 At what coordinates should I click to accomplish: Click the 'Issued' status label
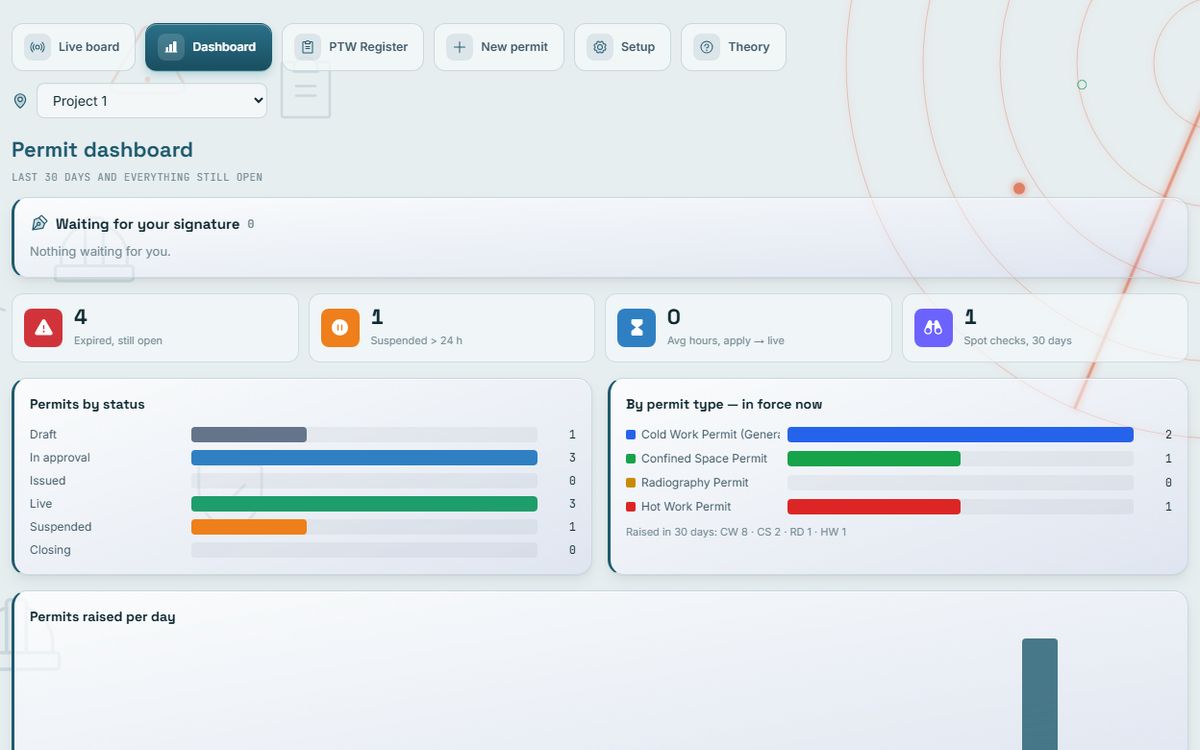point(48,481)
